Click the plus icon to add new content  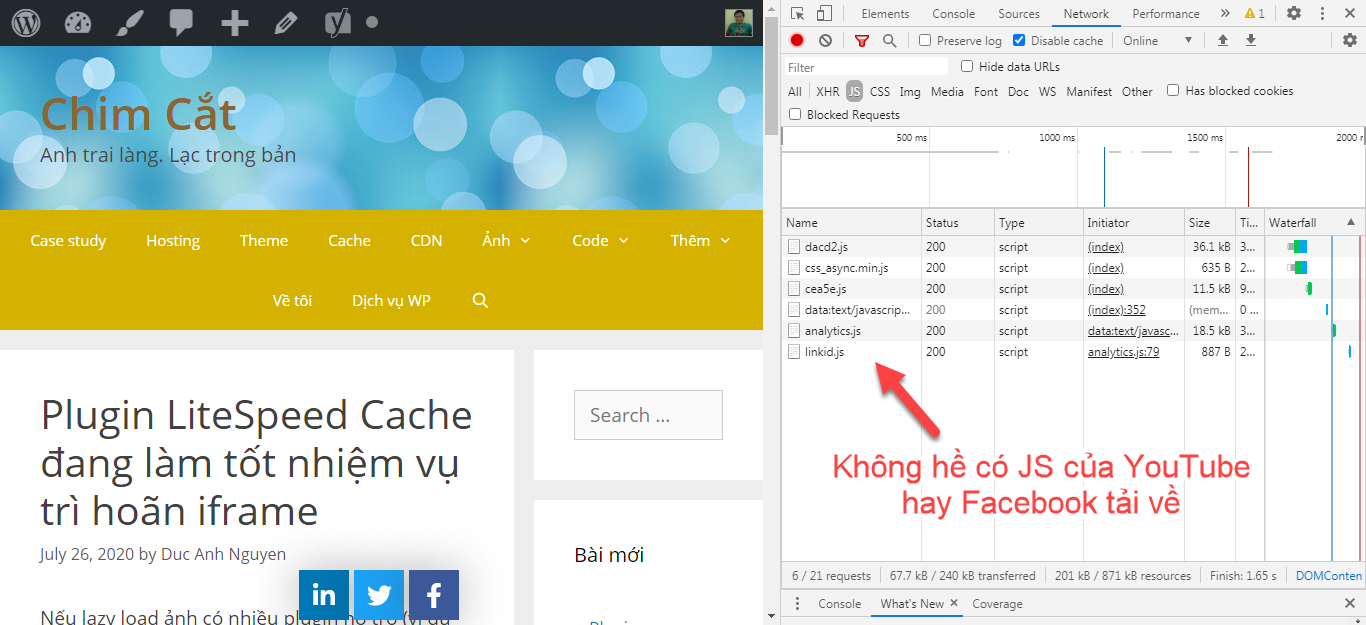234,22
